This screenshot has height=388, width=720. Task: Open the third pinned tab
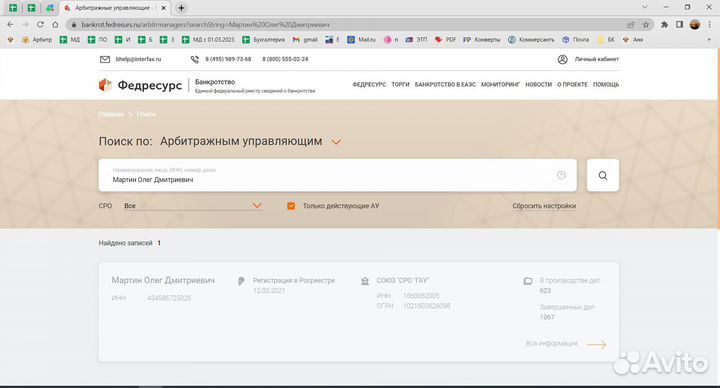pyautogui.click(x=50, y=8)
